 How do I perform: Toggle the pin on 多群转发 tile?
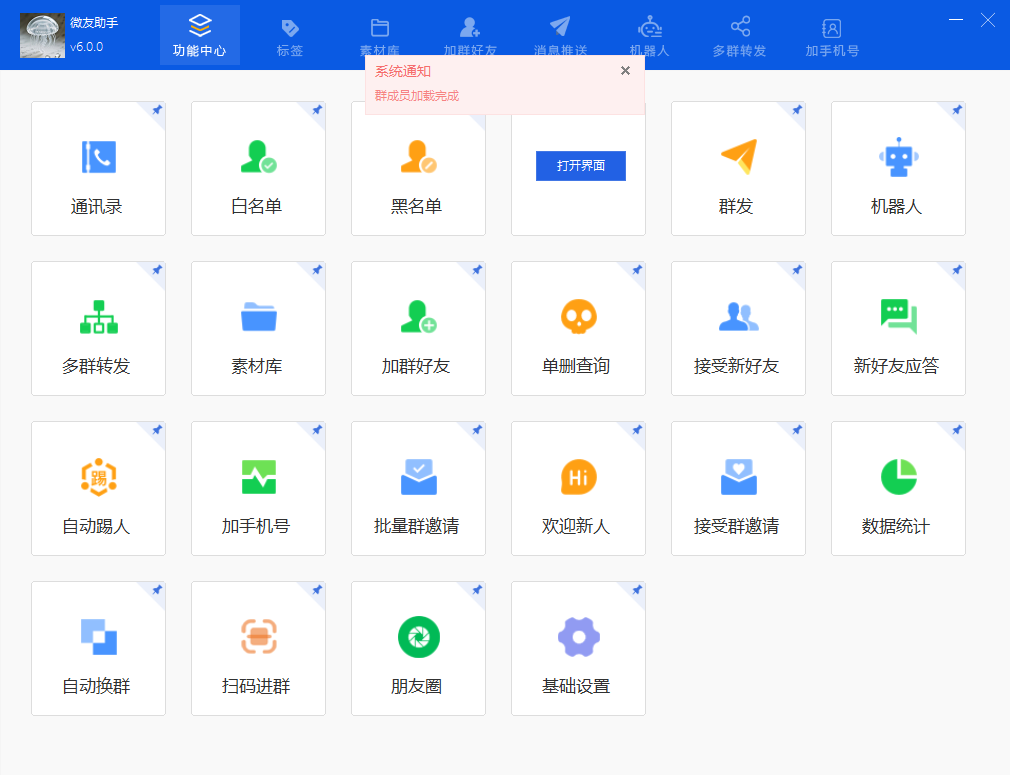[x=157, y=270]
